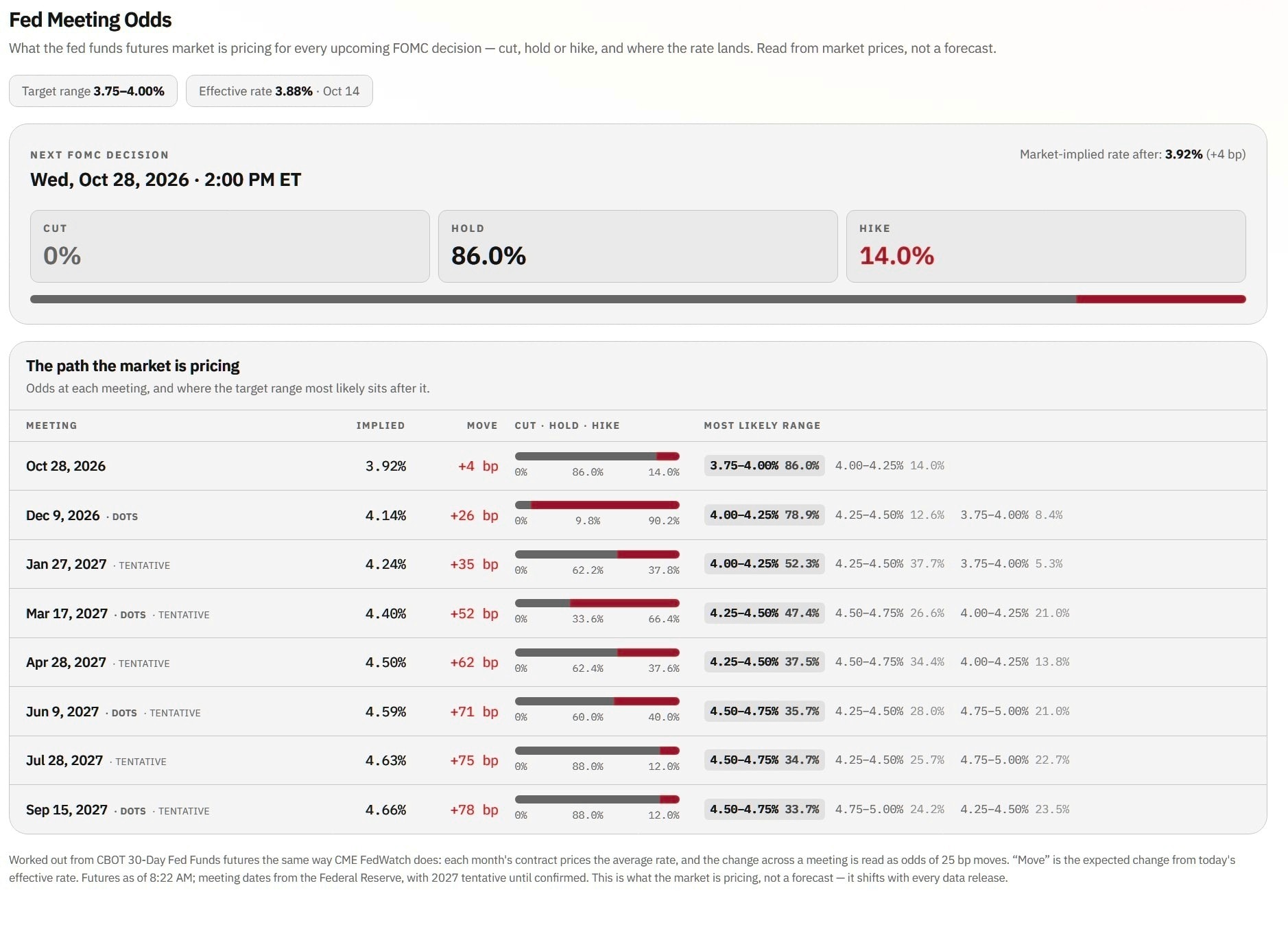Click the MOST LIKELY RANGE column header

(762, 425)
